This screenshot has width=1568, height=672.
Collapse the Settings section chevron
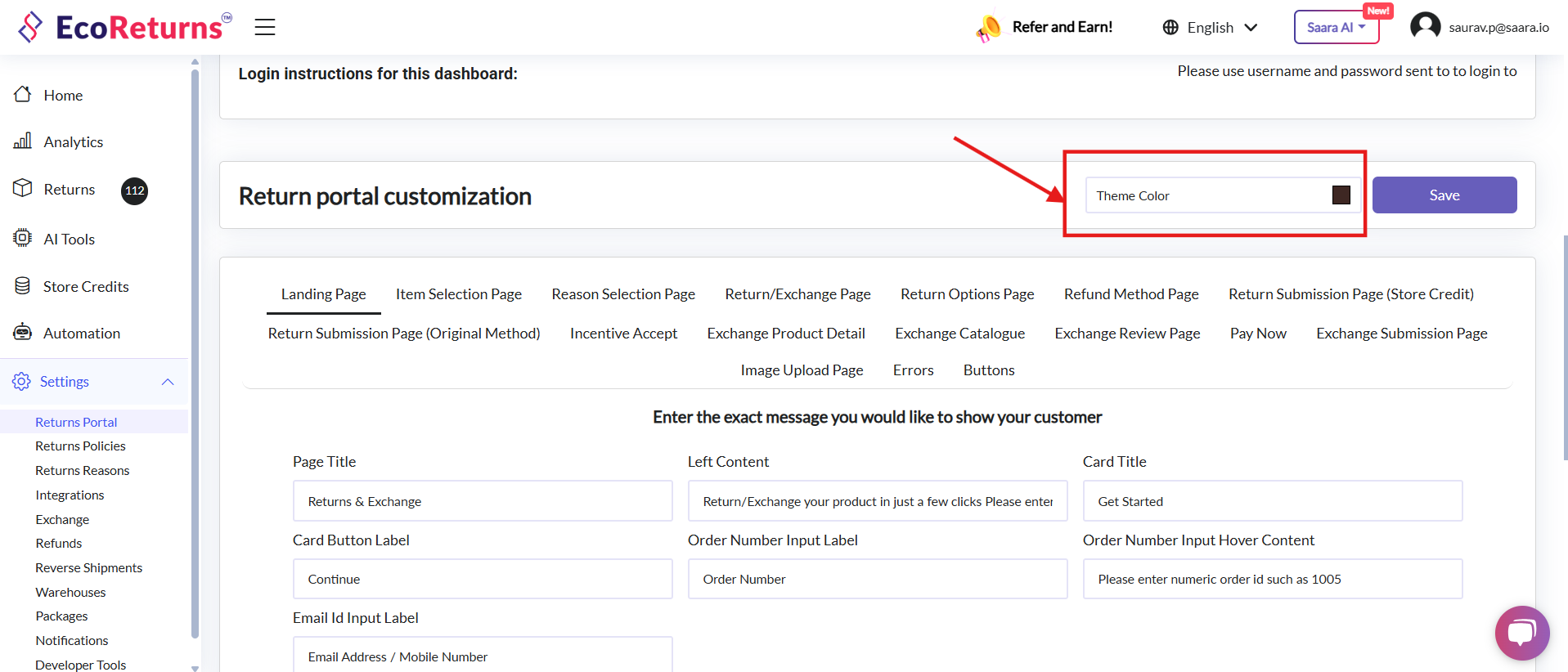tap(168, 382)
